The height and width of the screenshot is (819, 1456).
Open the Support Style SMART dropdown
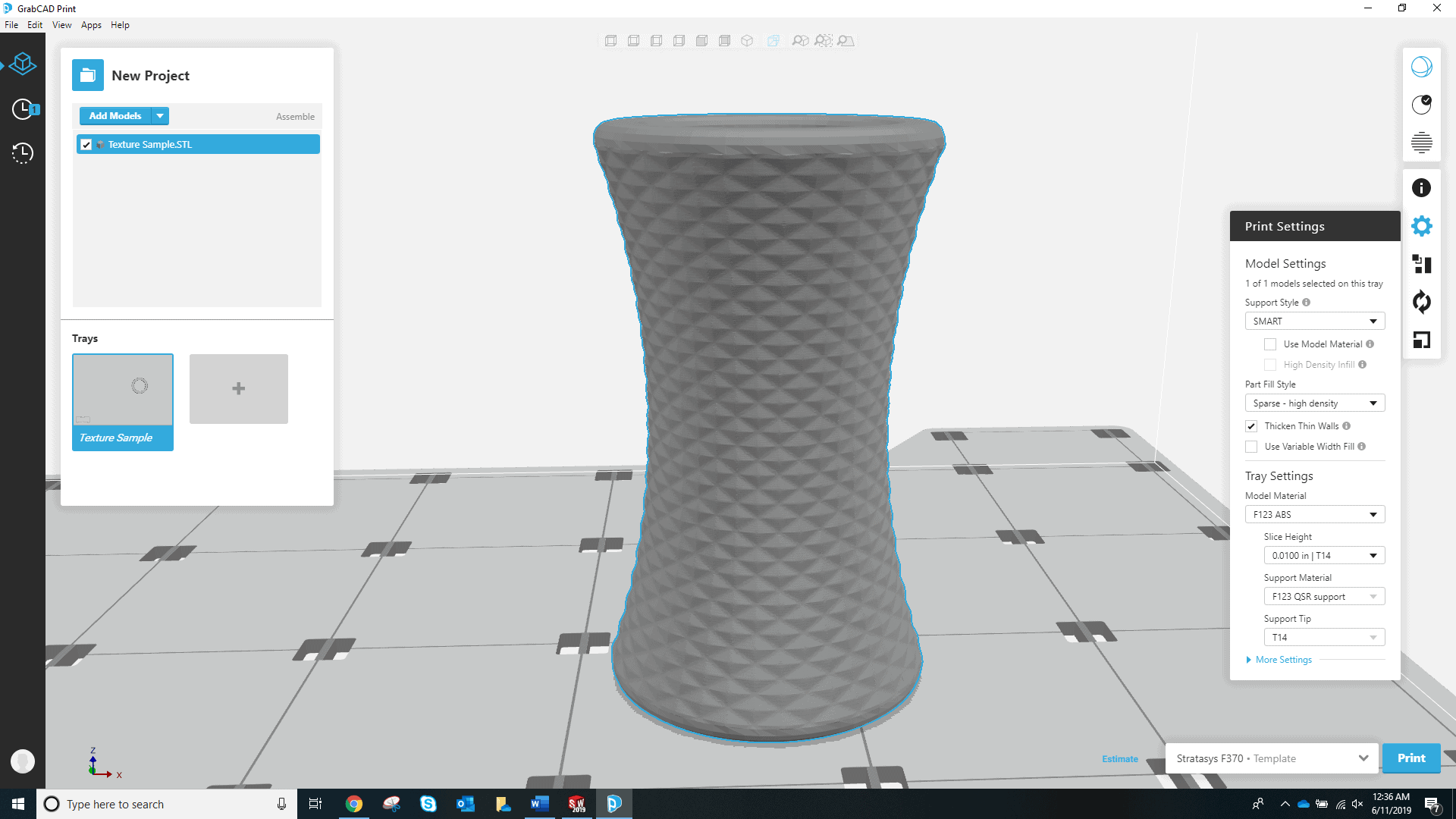[1314, 322]
